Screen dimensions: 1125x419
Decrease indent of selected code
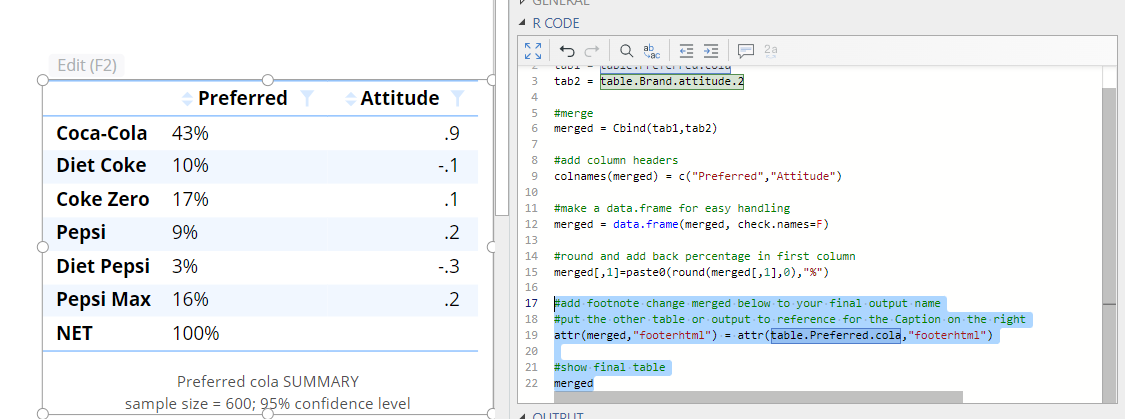[x=686, y=50]
